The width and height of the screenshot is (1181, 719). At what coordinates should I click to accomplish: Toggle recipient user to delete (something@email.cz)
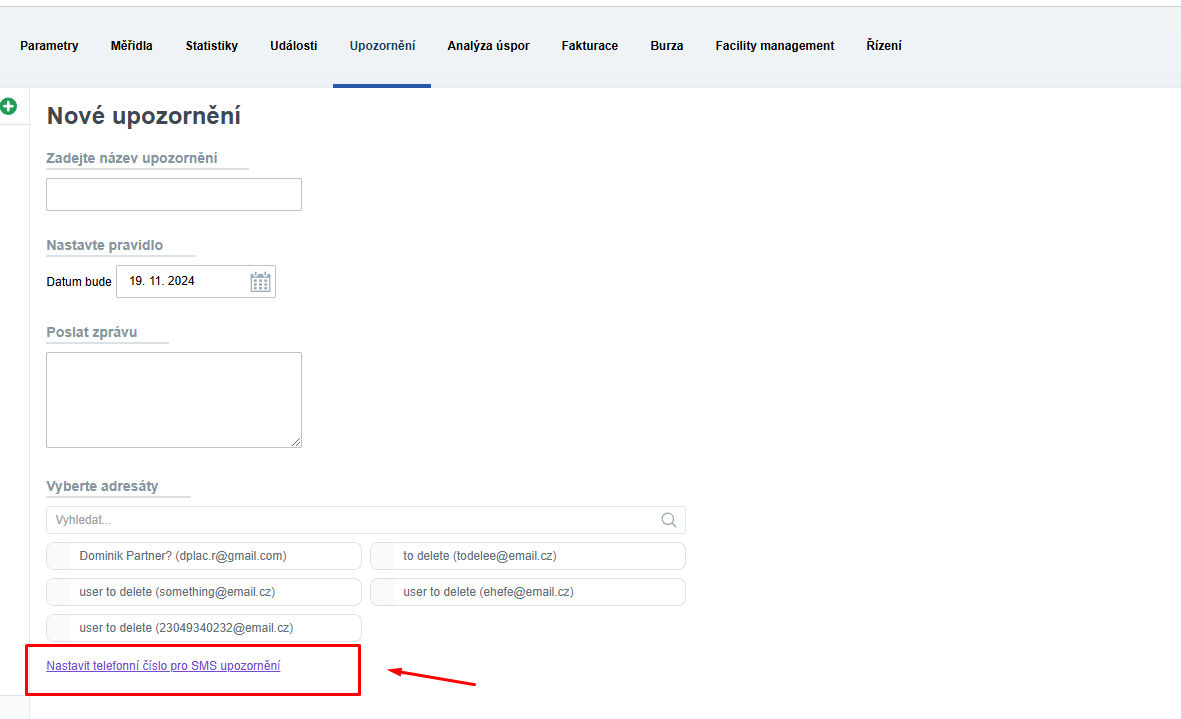coord(204,592)
